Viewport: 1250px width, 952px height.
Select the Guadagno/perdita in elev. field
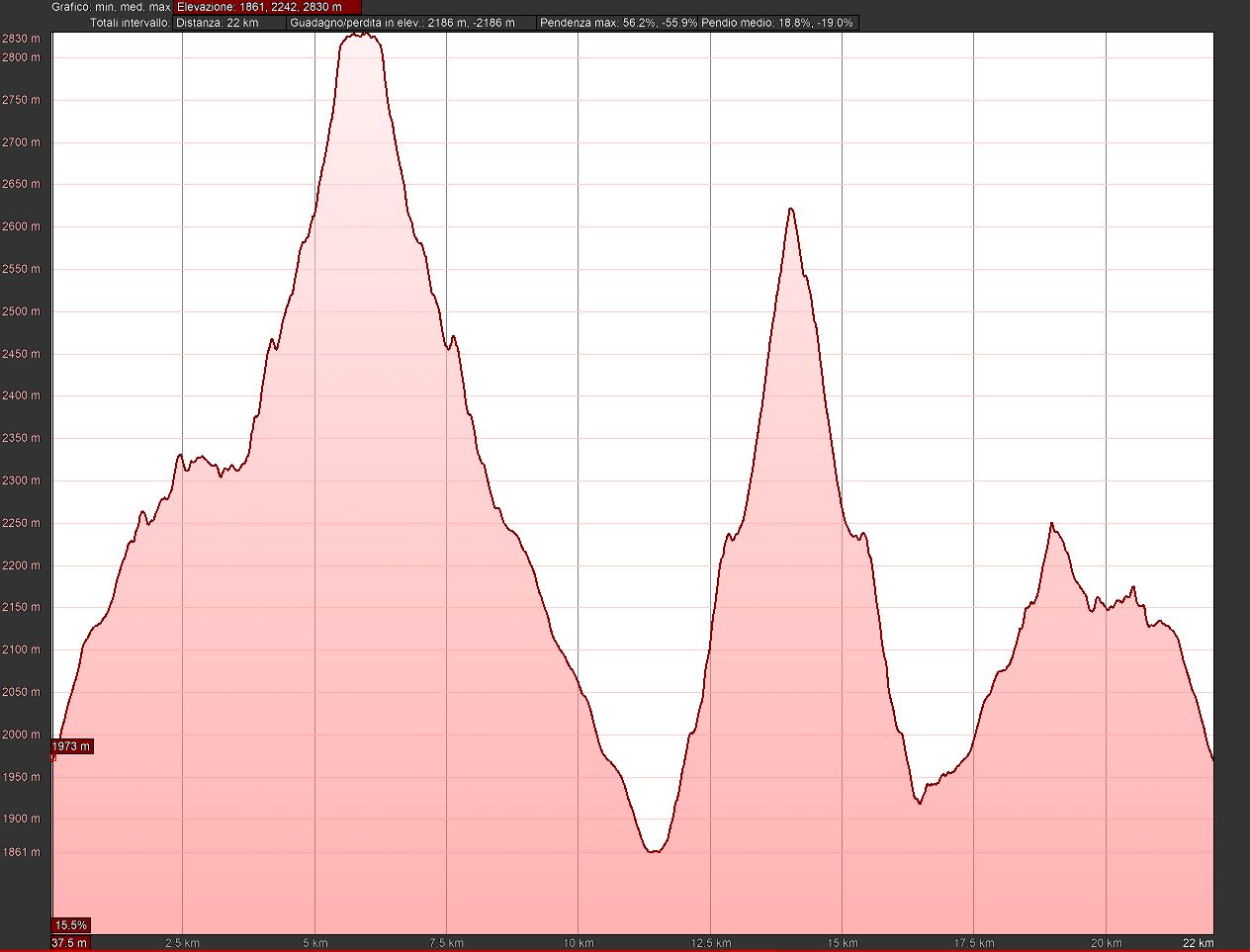[x=411, y=22]
